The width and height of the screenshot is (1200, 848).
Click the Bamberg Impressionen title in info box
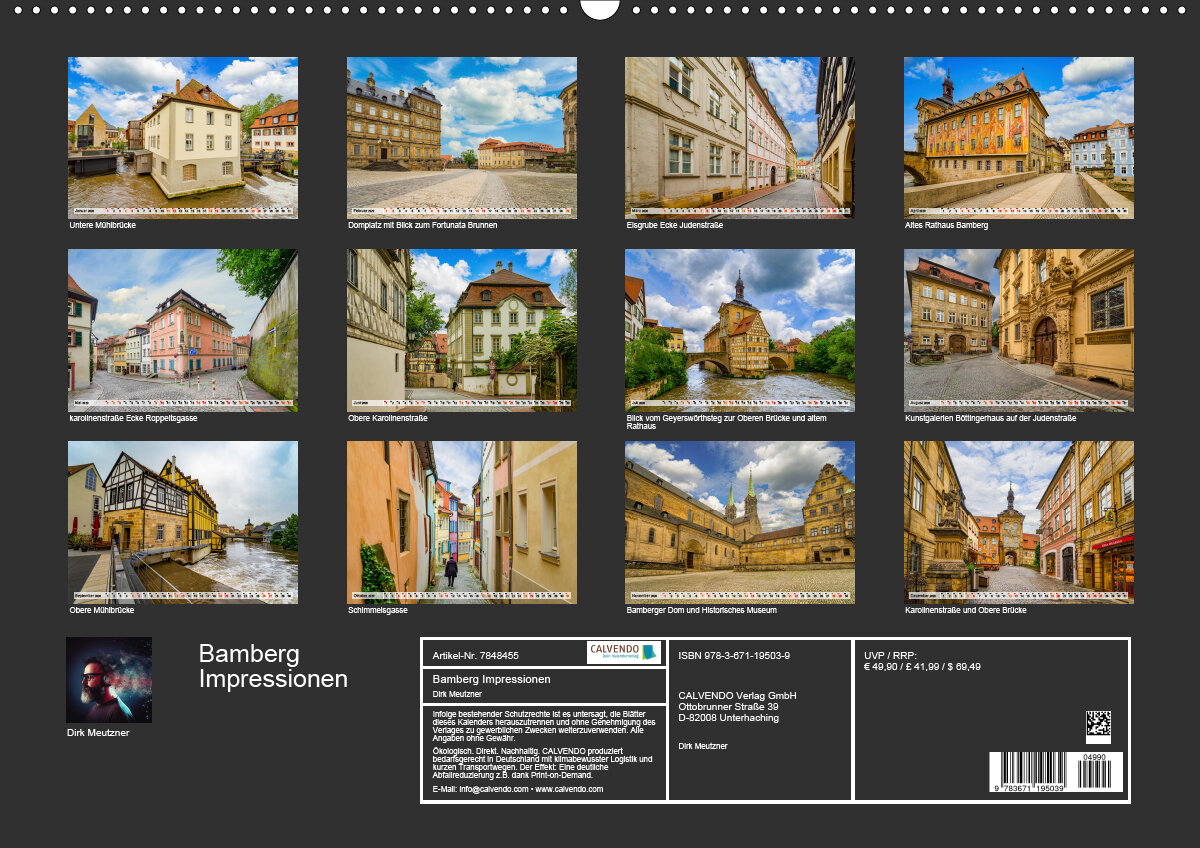coord(491,679)
